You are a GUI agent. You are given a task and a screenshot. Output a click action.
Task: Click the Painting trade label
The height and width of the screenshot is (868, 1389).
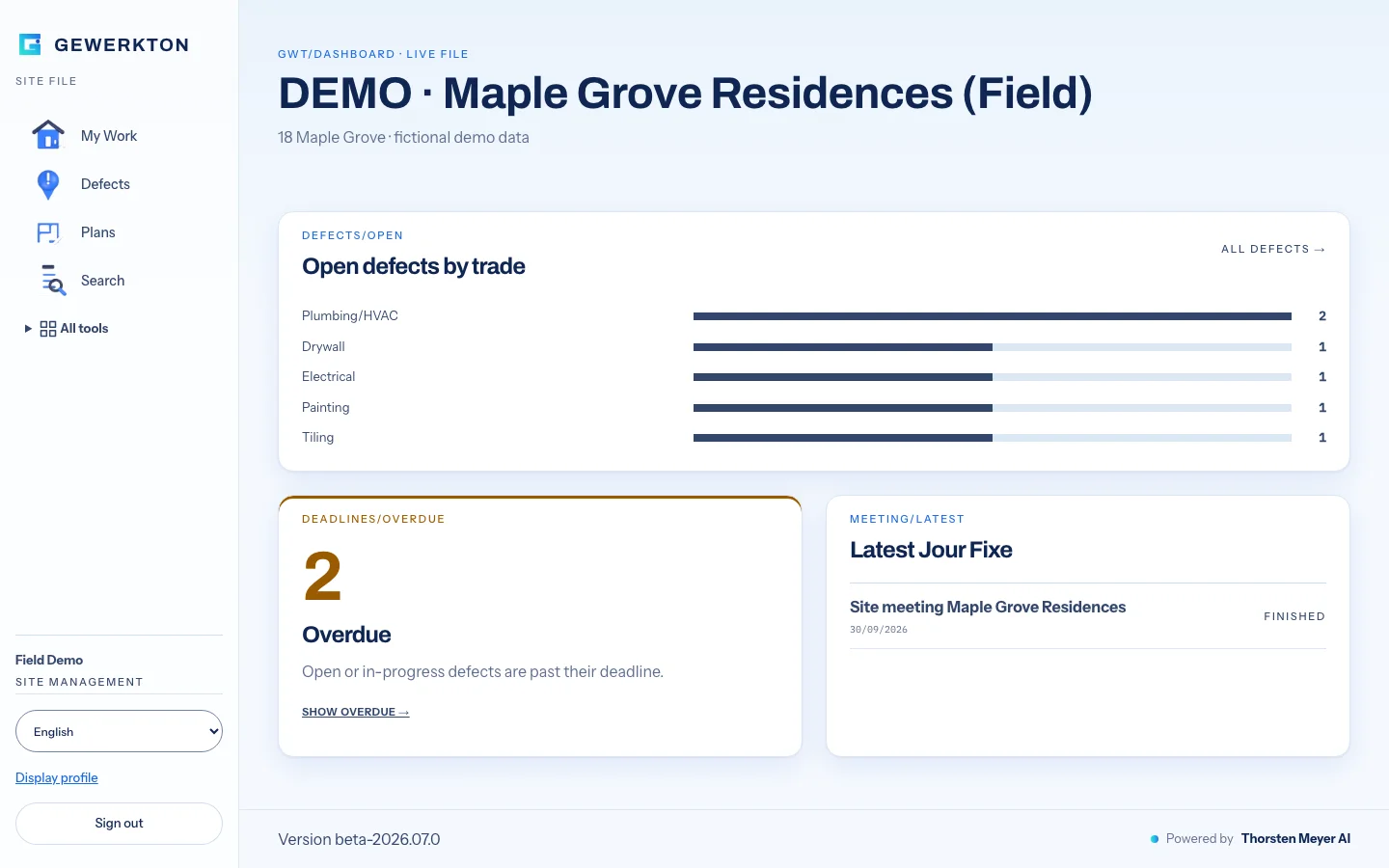(x=326, y=407)
